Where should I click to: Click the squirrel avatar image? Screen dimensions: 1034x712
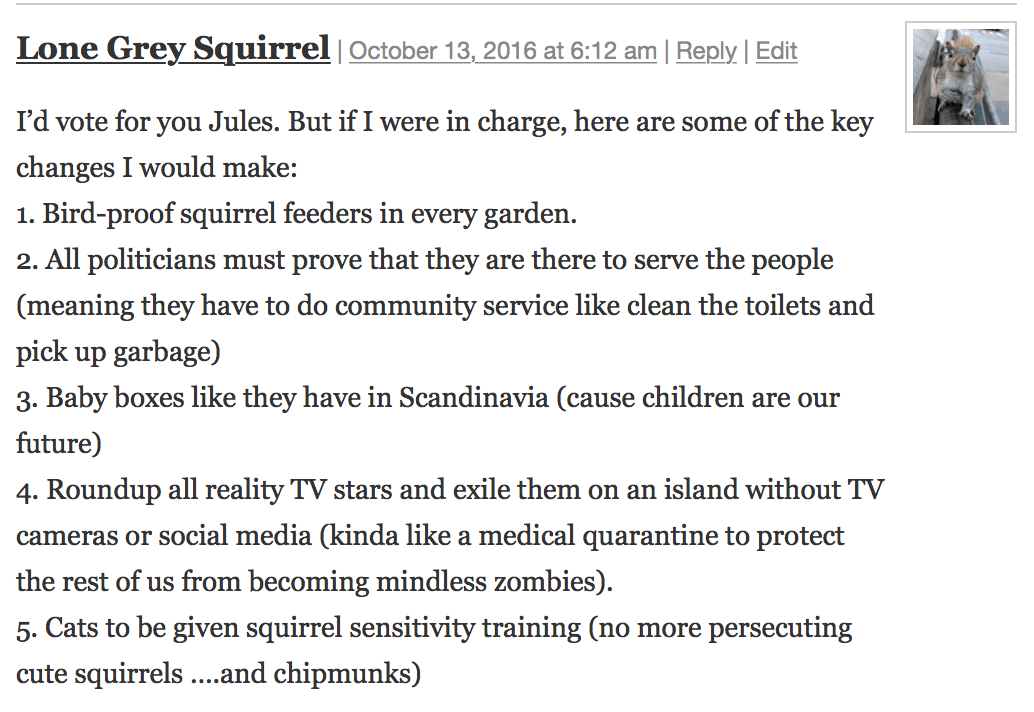point(960,77)
